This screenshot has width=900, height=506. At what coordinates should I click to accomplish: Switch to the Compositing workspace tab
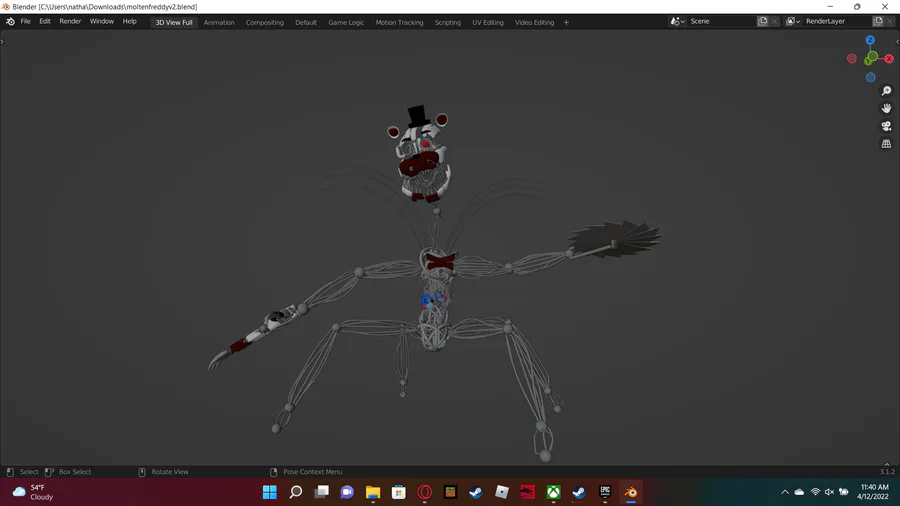click(x=265, y=22)
